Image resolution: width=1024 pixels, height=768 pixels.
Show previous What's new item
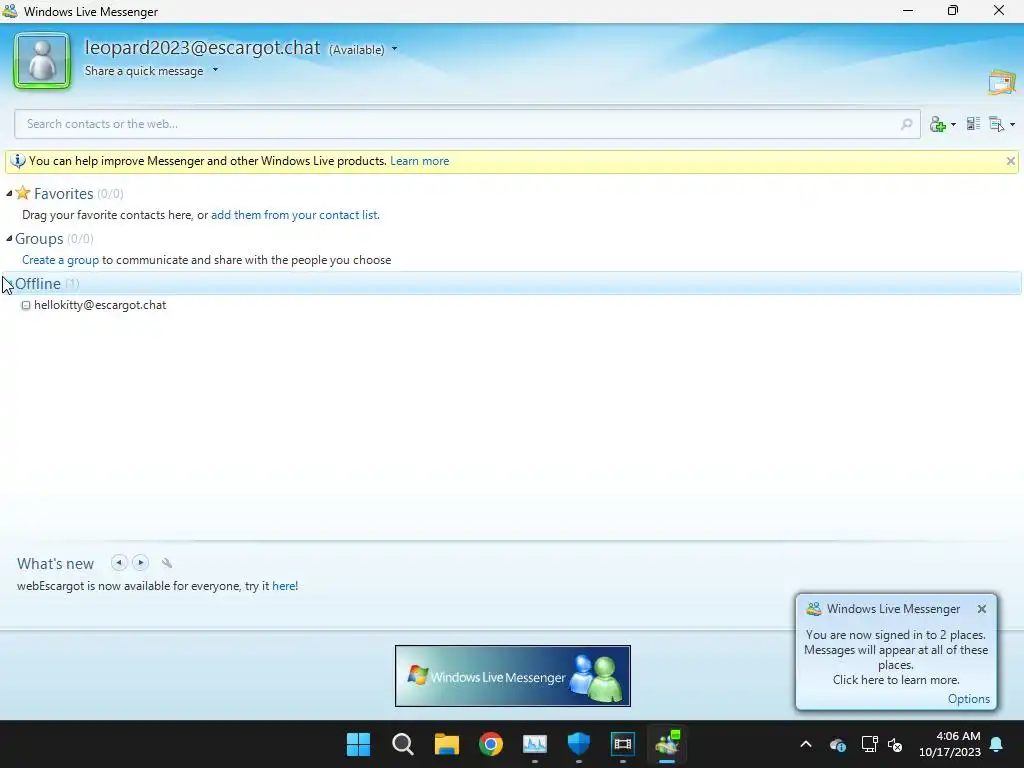[x=119, y=562]
